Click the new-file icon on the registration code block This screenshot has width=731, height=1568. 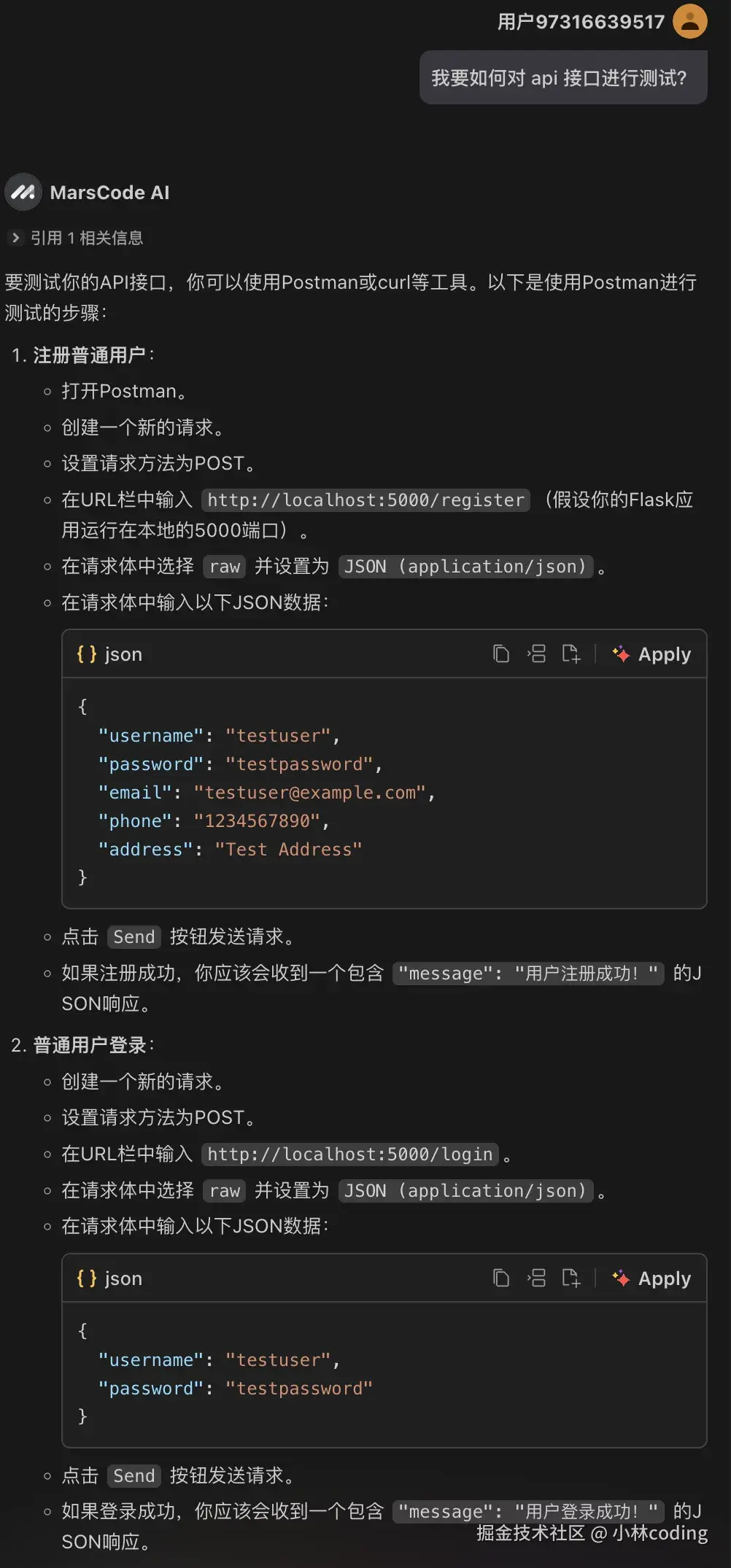tap(571, 653)
